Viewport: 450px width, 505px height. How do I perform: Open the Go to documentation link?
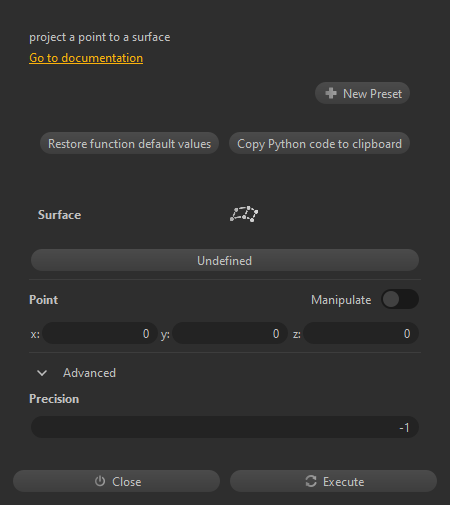pyautogui.click(x=86, y=58)
